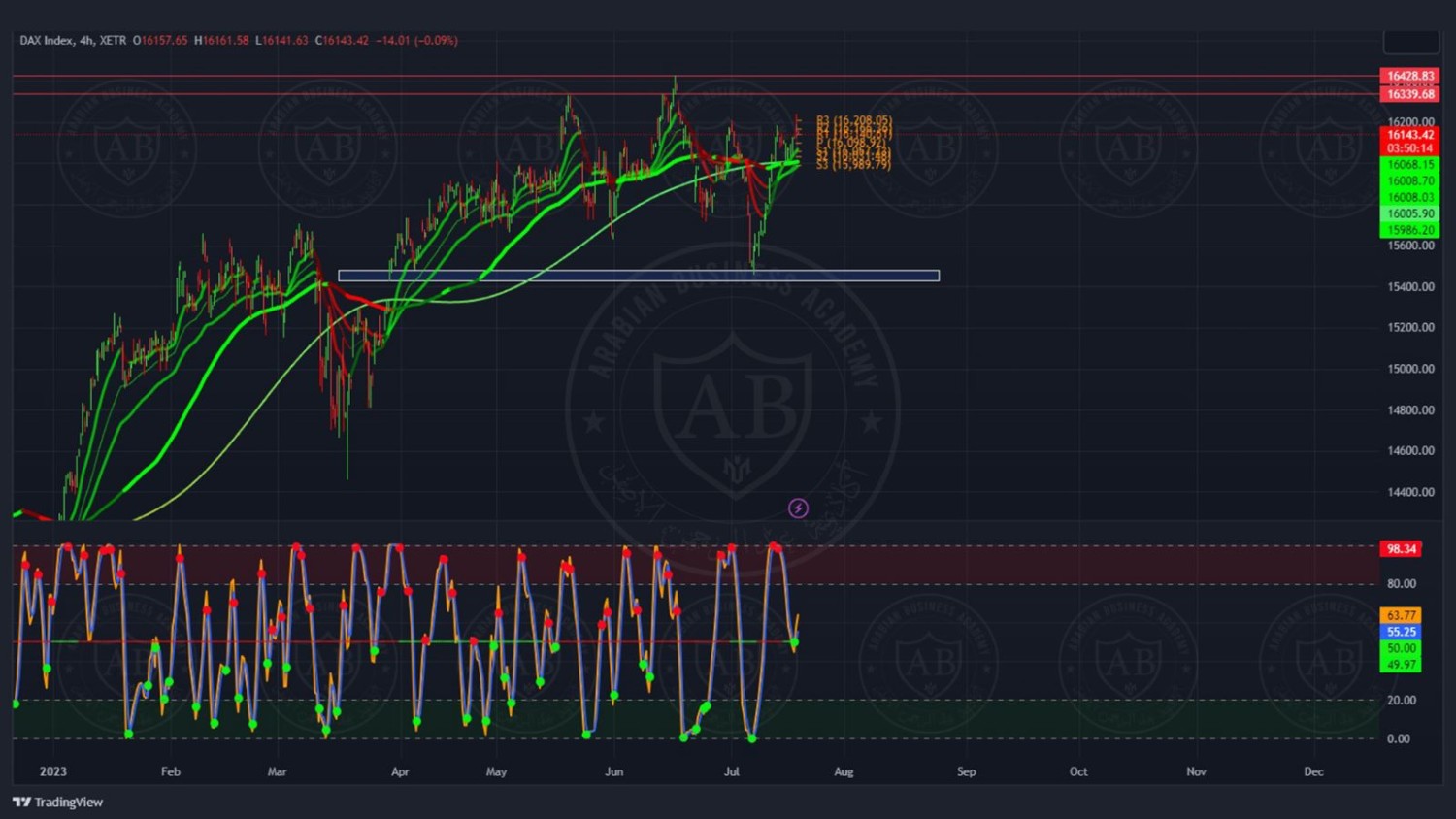
Task: Click the 15400.00 price scale level
Action: 1411,287
